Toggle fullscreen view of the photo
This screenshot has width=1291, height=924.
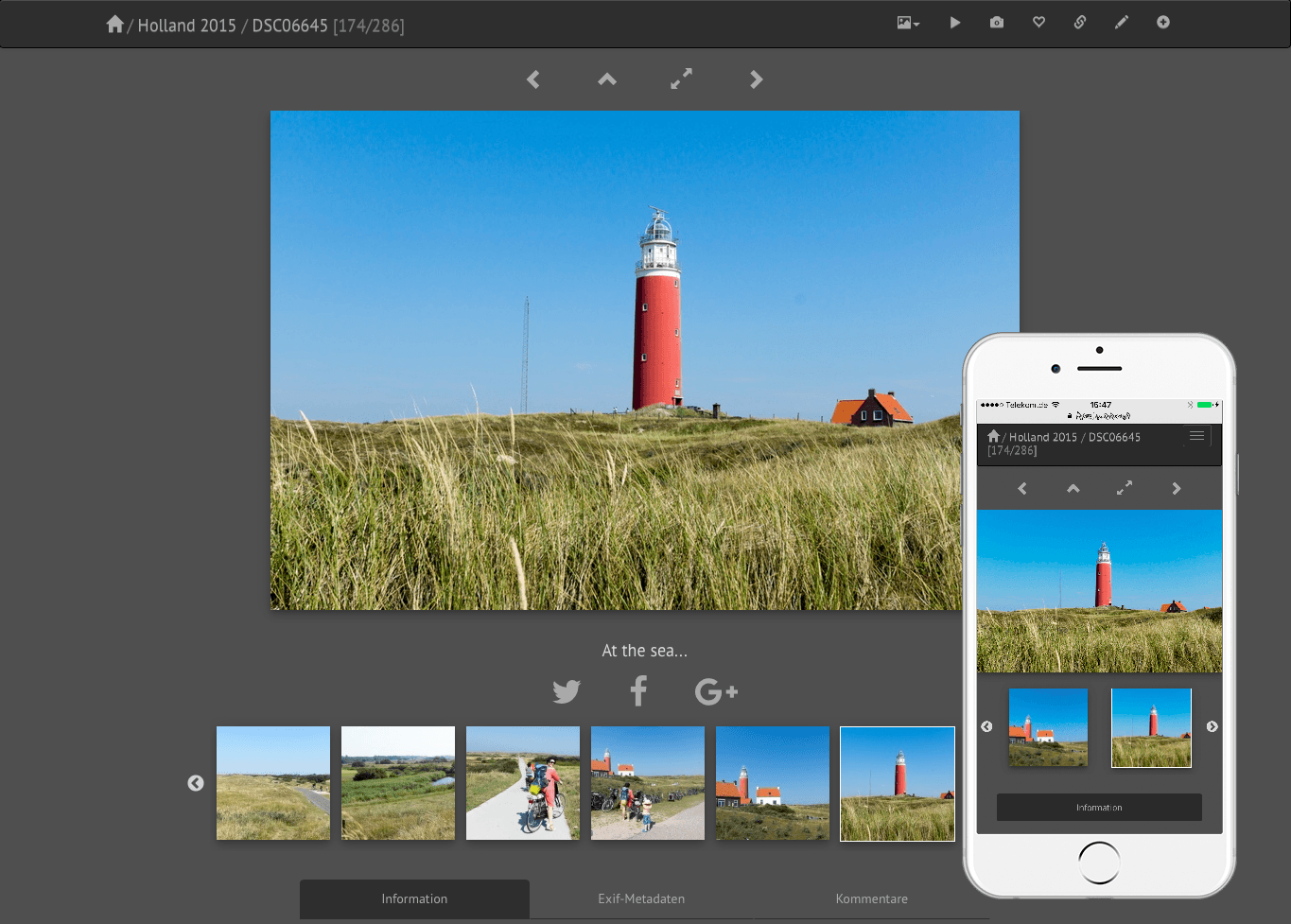point(681,79)
